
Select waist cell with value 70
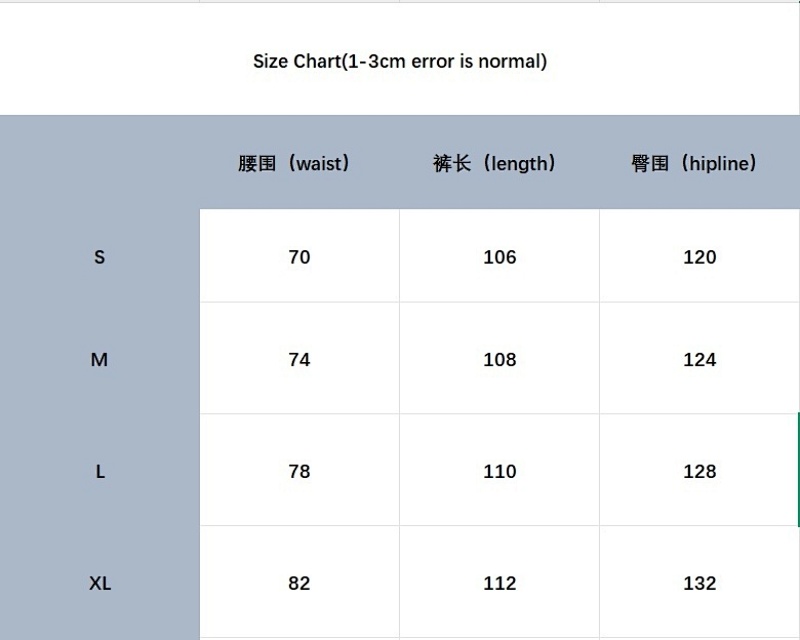click(x=299, y=256)
